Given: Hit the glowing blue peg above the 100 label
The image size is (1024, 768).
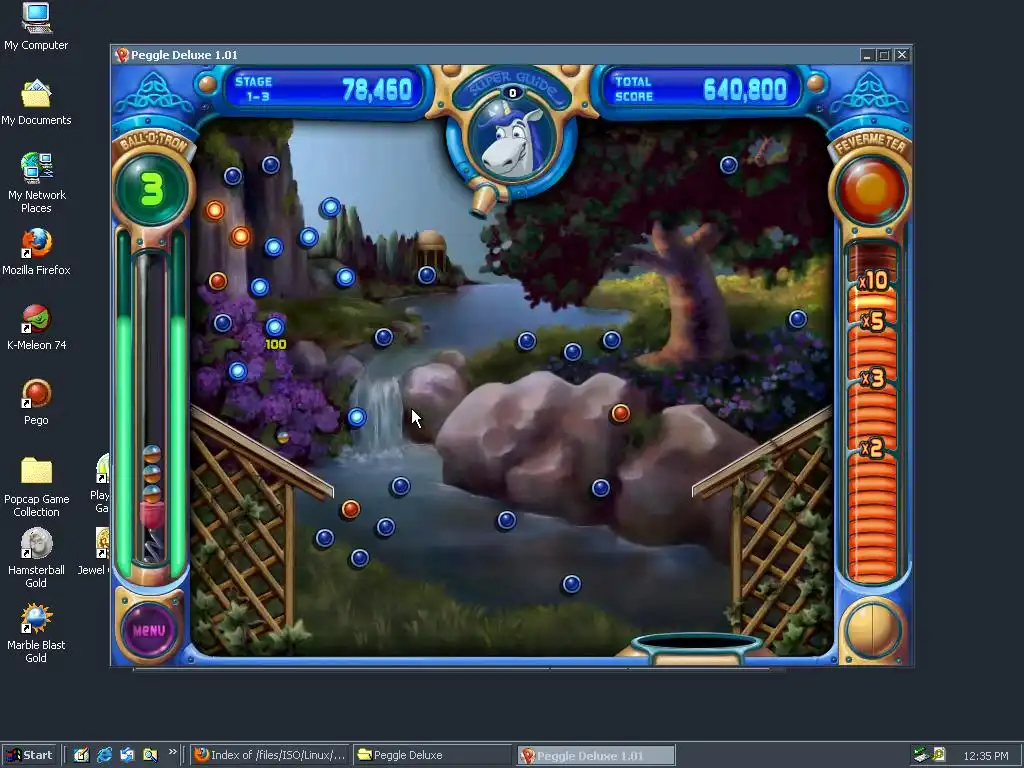Looking at the screenshot, I should tap(275, 326).
